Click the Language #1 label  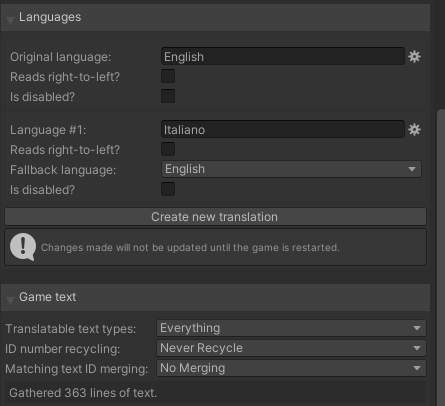point(48,130)
